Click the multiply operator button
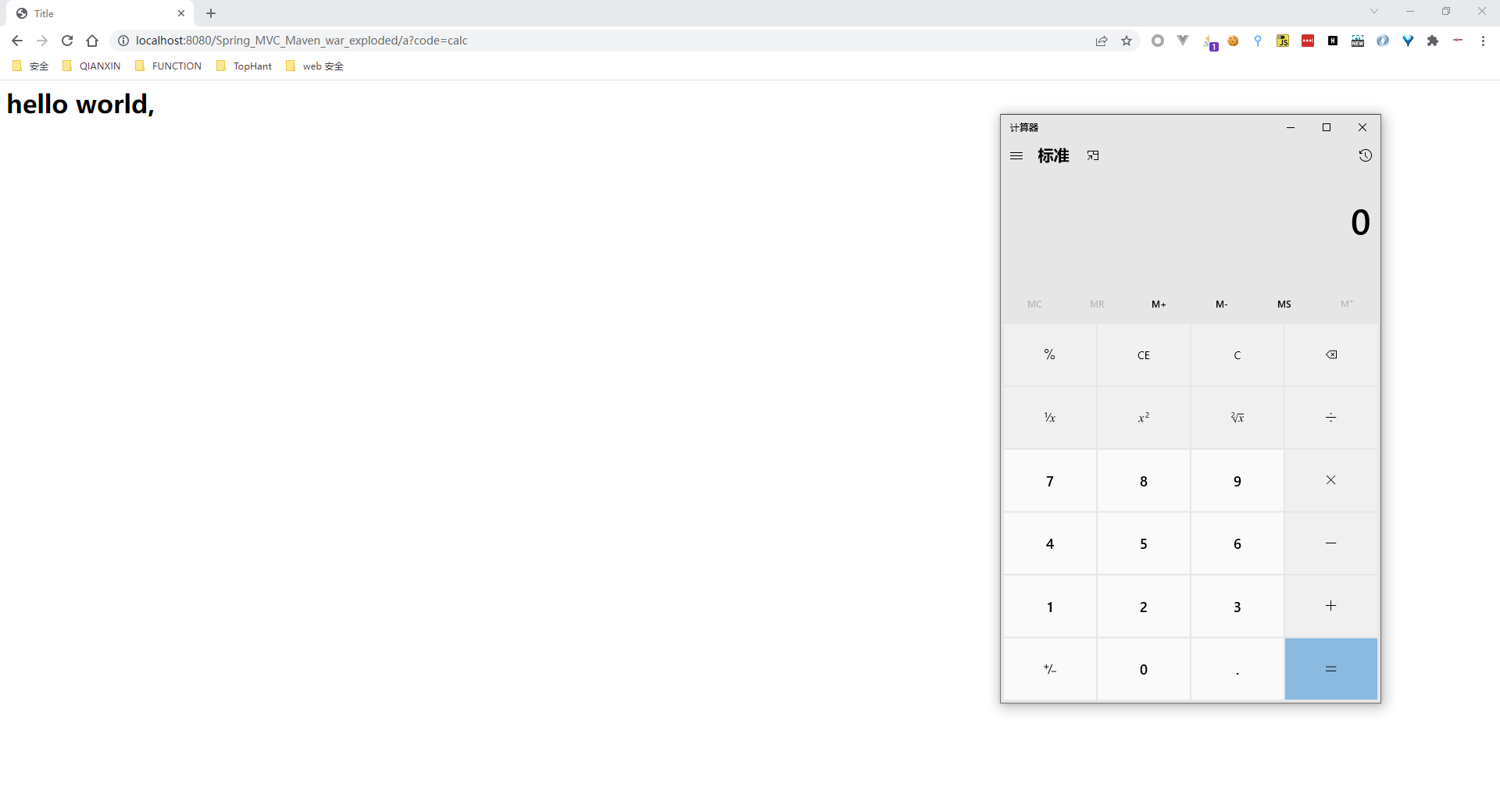Viewport: 1500px width, 812px height. [1331, 480]
